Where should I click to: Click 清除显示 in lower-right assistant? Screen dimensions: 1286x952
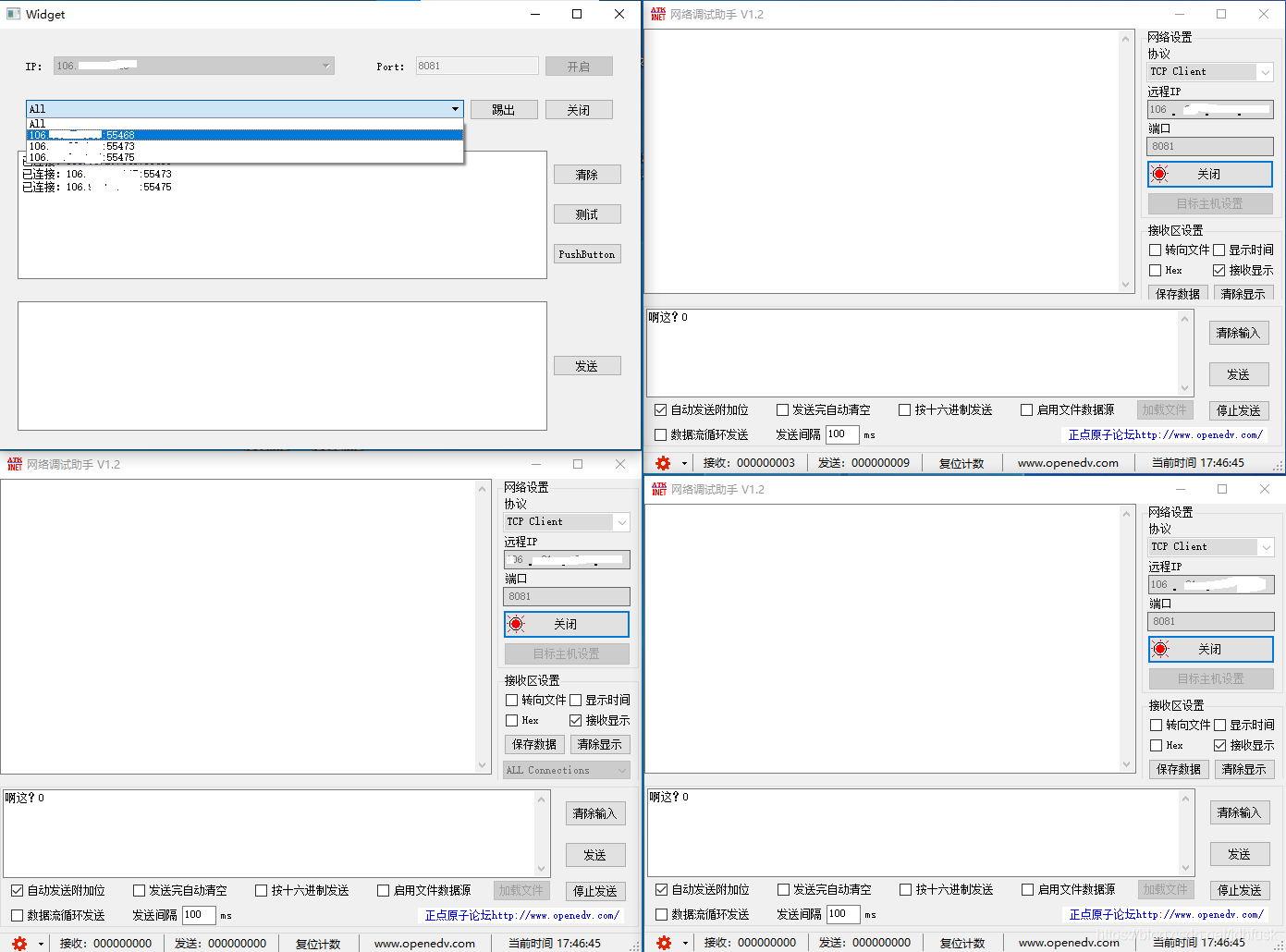(x=1245, y=769)
